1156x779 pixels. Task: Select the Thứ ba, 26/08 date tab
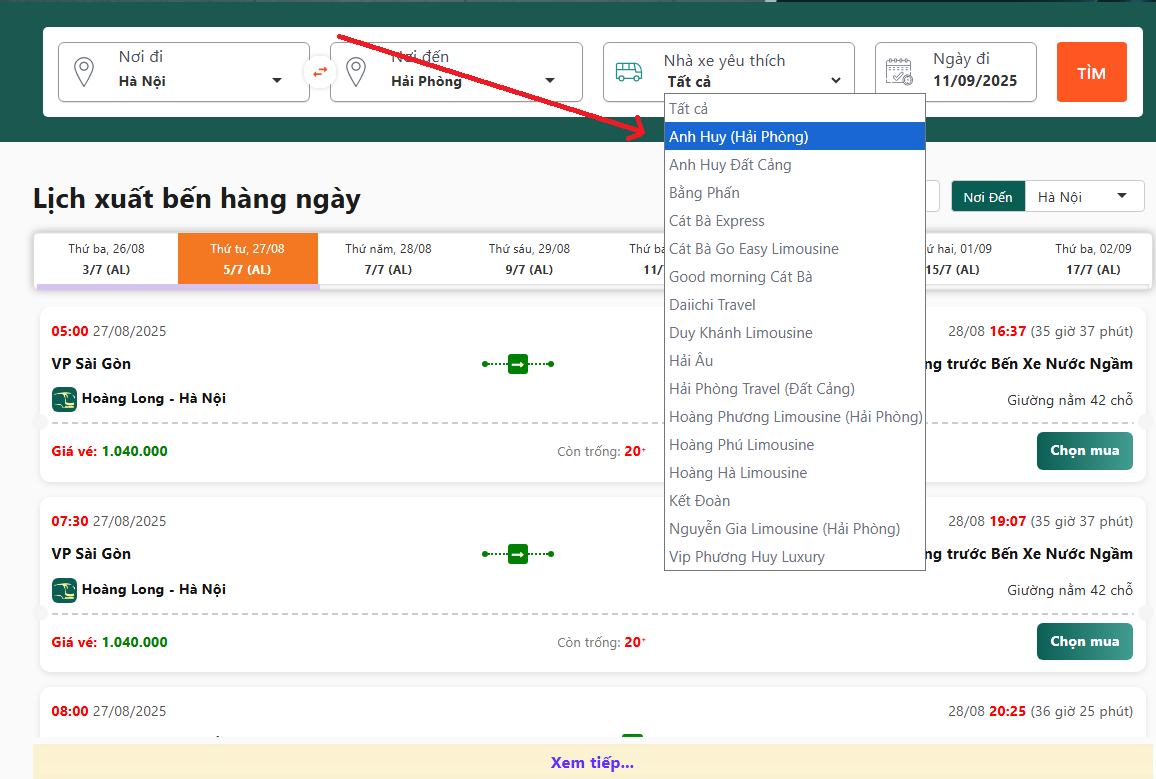(106, 259)
